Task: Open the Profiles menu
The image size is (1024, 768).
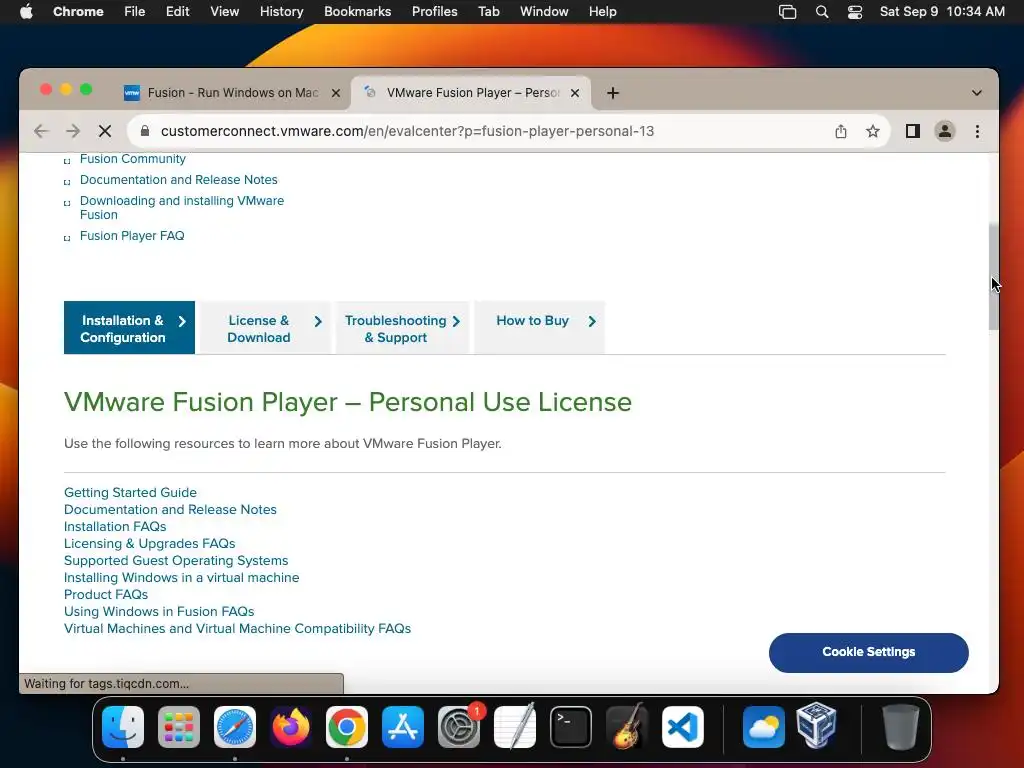Action: [434, 12]
